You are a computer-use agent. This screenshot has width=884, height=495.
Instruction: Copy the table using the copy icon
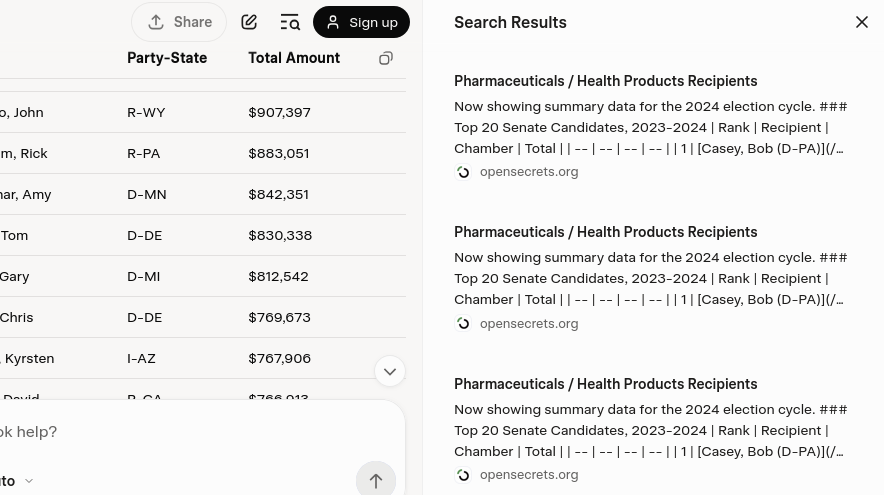click(386, 58)
